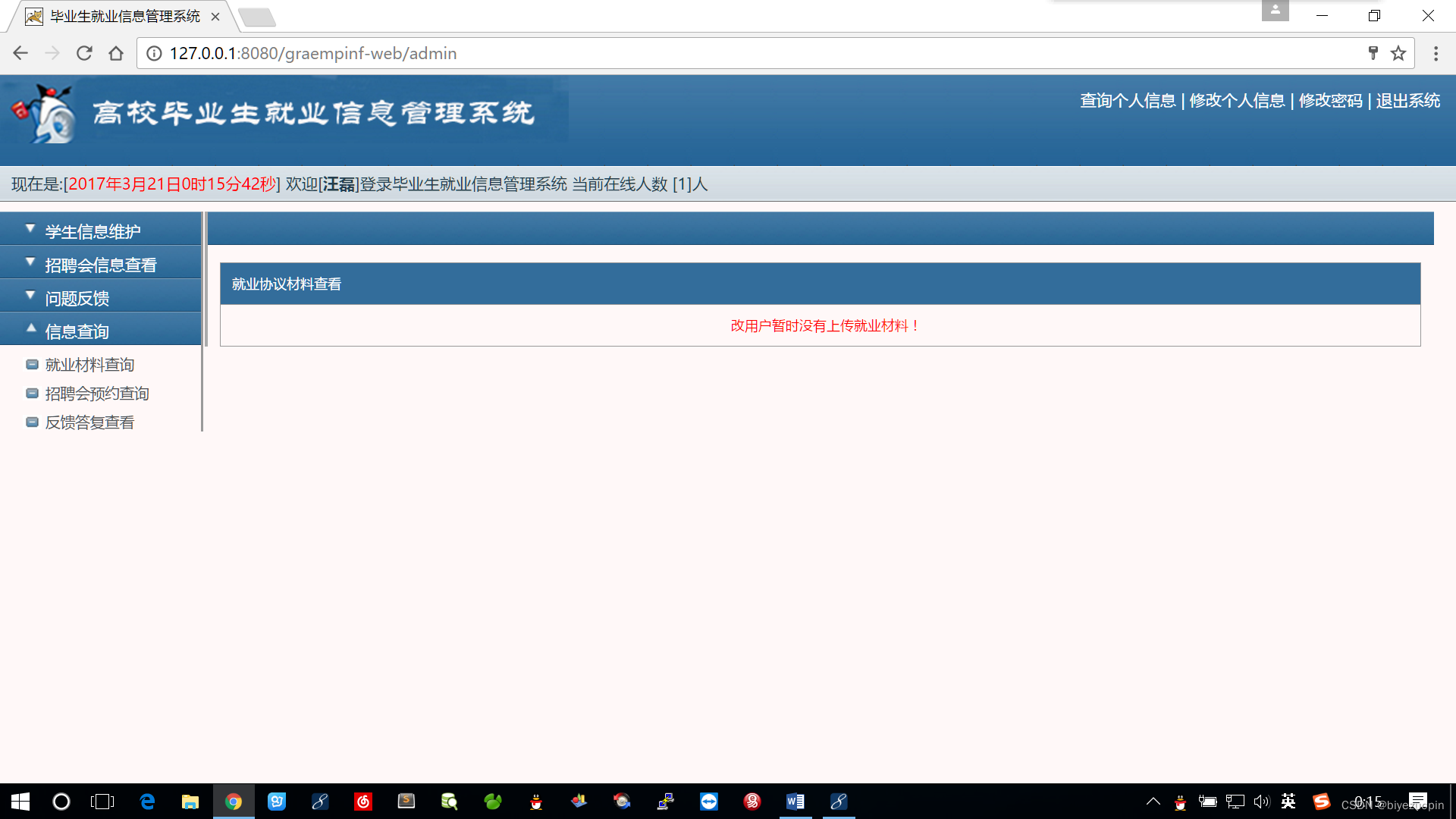Click the browser reload button
Image resolution: width=1456 pixels, height=819 pixels.
point(84,53)
